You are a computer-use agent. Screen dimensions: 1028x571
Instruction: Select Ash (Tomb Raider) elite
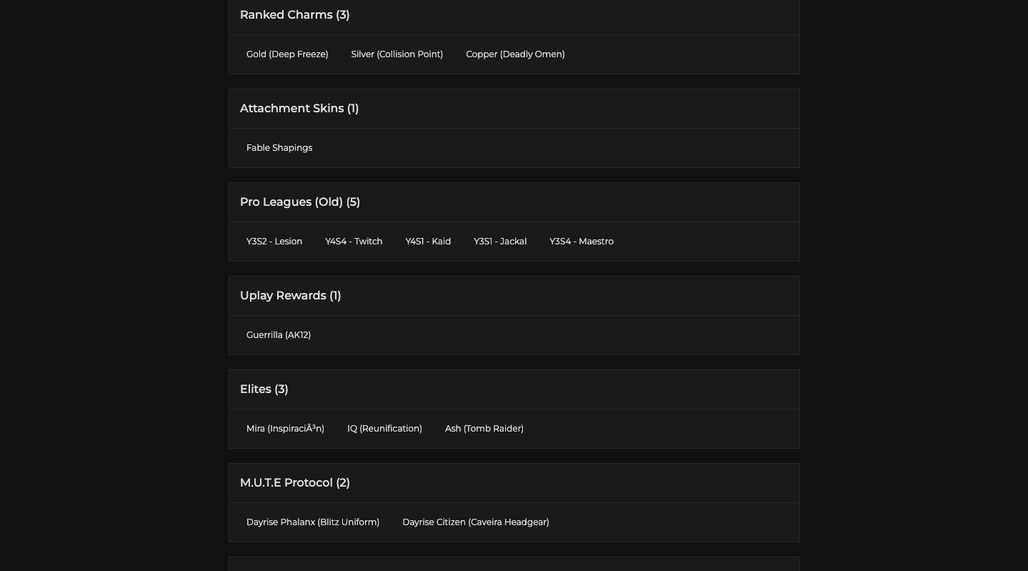click(484, 429)
